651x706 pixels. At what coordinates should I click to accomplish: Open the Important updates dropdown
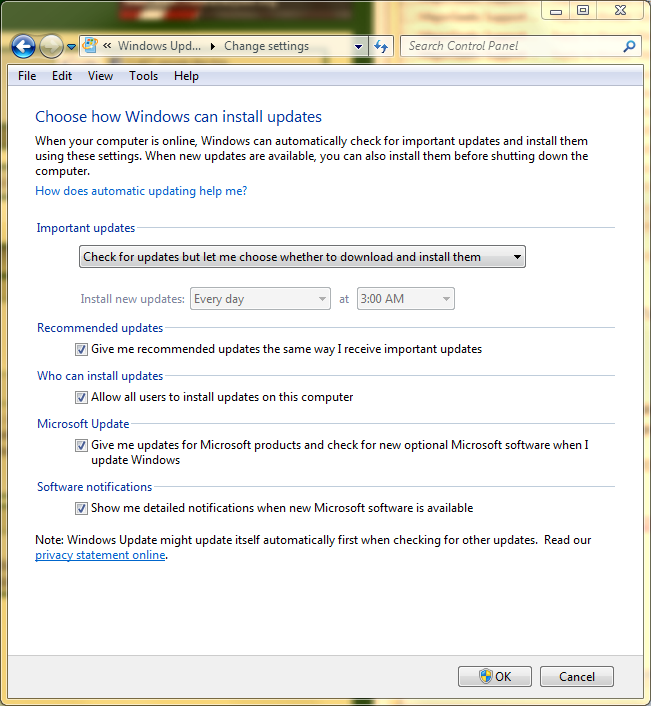[x=302, y=257]
